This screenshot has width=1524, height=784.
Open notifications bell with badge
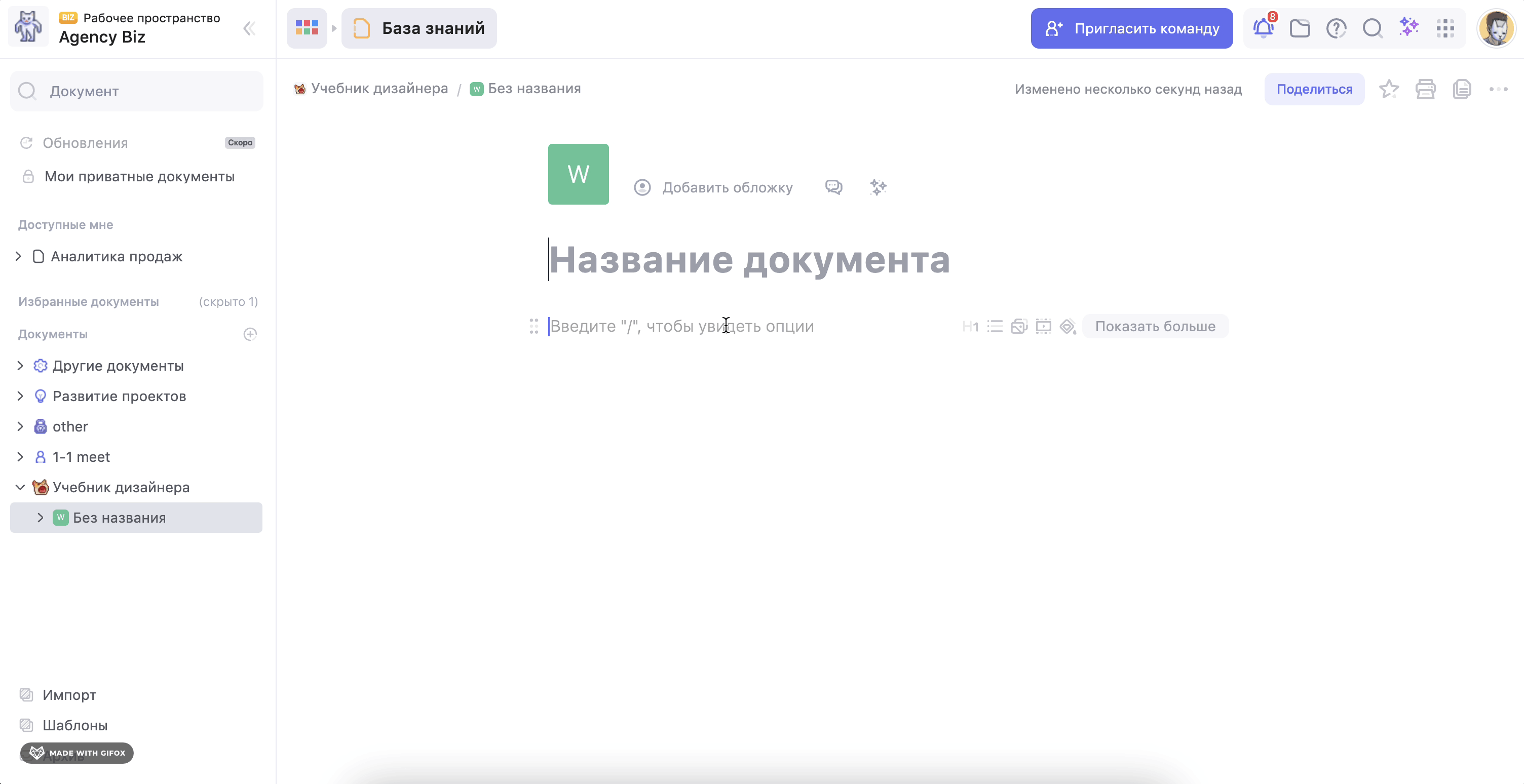[x=1263, y=28]
